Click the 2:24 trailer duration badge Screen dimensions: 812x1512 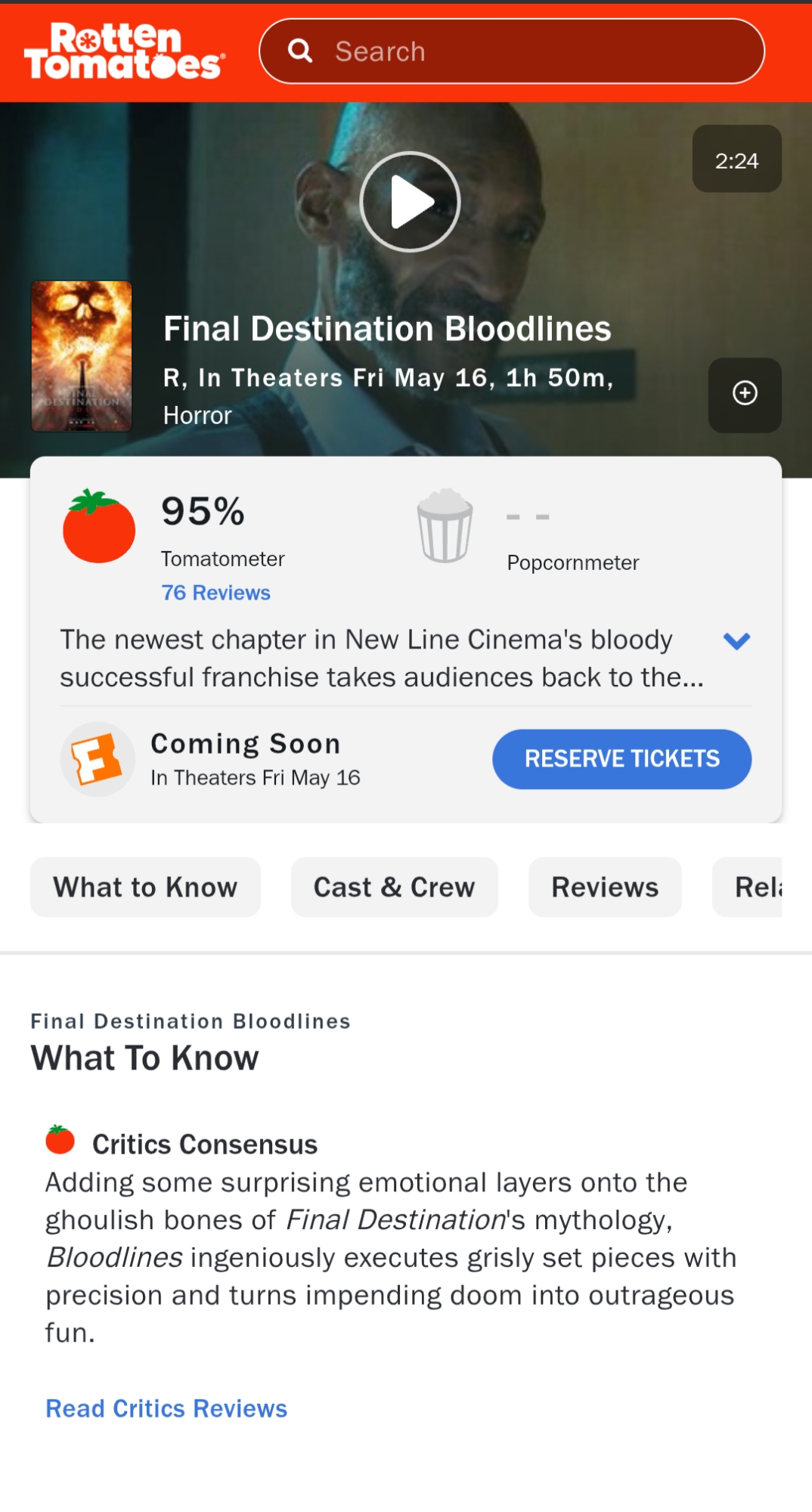736,160
